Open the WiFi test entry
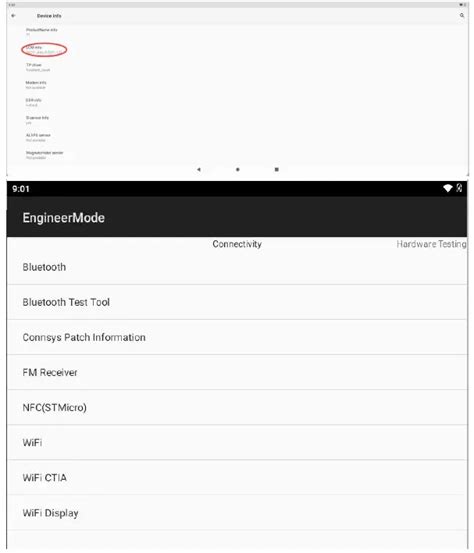 coord(237,442)
